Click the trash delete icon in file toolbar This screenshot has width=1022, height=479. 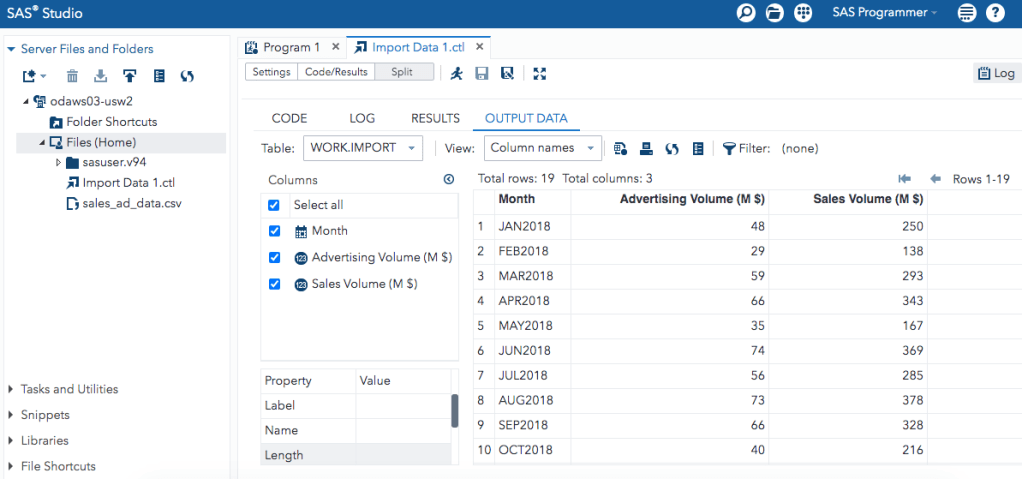tap(72, 76)
